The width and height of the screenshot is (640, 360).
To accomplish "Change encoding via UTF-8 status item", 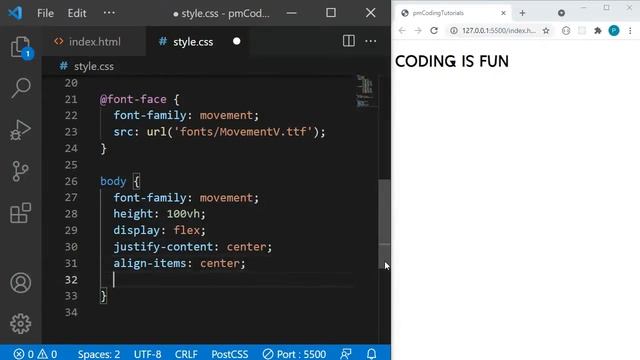I will pos(147,354).
